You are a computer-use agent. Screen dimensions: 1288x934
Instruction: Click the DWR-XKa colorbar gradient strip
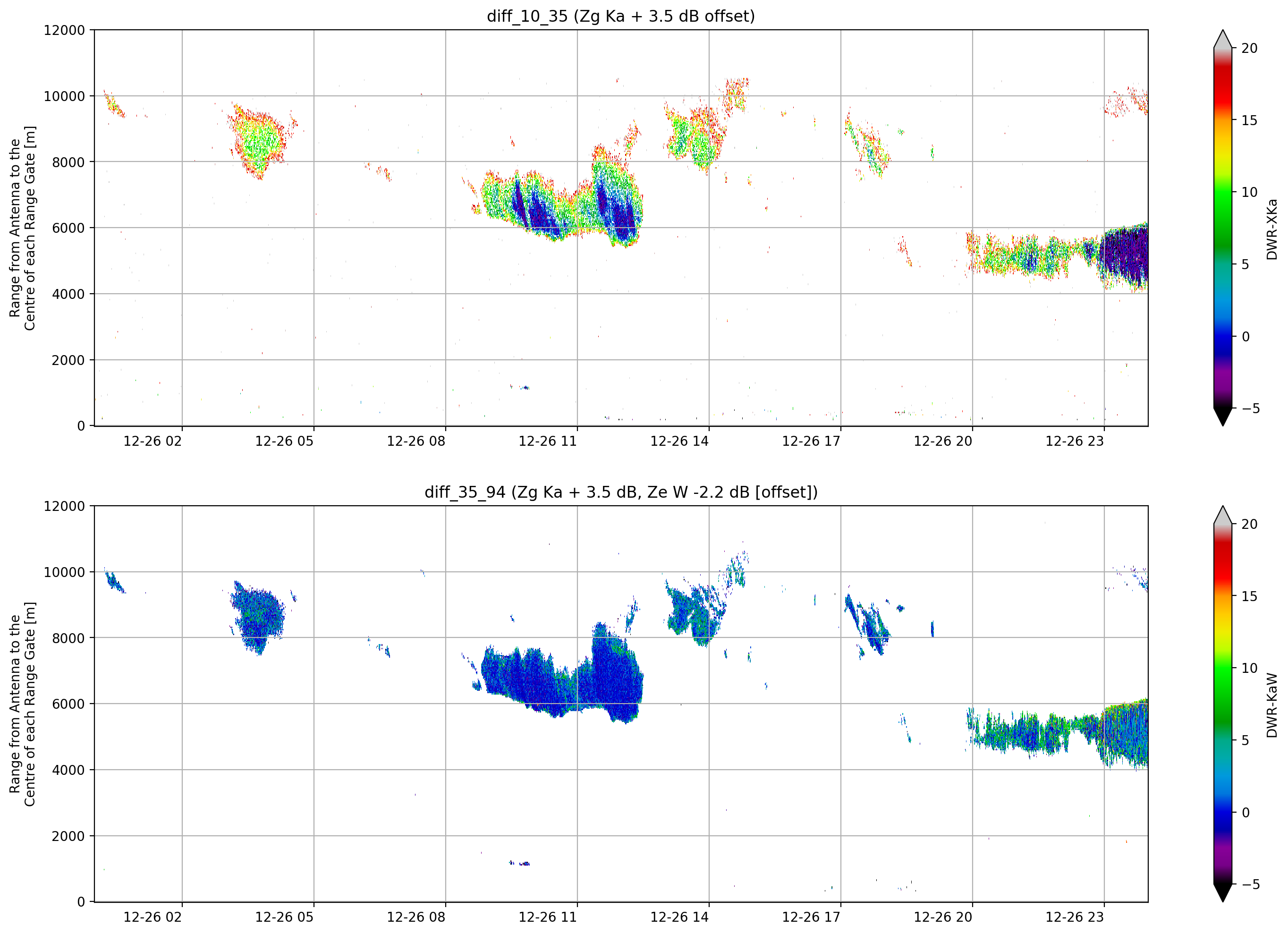coord(1223,228)
